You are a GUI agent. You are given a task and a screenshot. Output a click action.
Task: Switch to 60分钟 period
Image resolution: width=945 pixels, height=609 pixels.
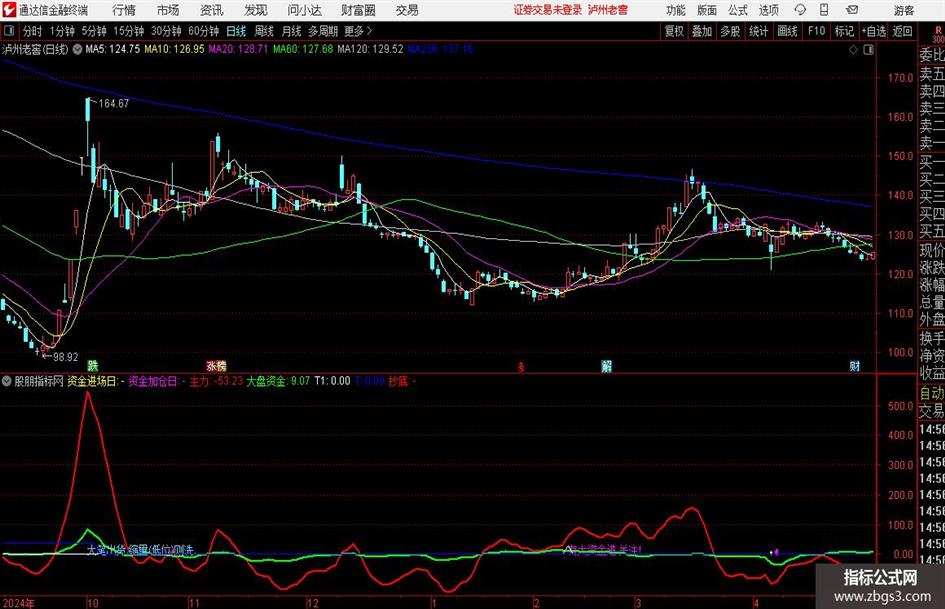click(203, 31)
